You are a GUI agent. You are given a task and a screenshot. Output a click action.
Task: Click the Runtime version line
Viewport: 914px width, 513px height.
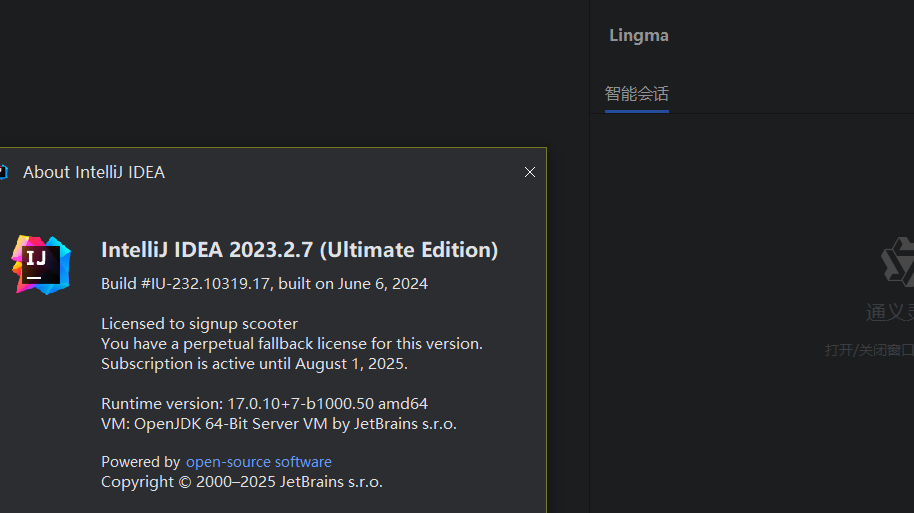coord(264,403)
